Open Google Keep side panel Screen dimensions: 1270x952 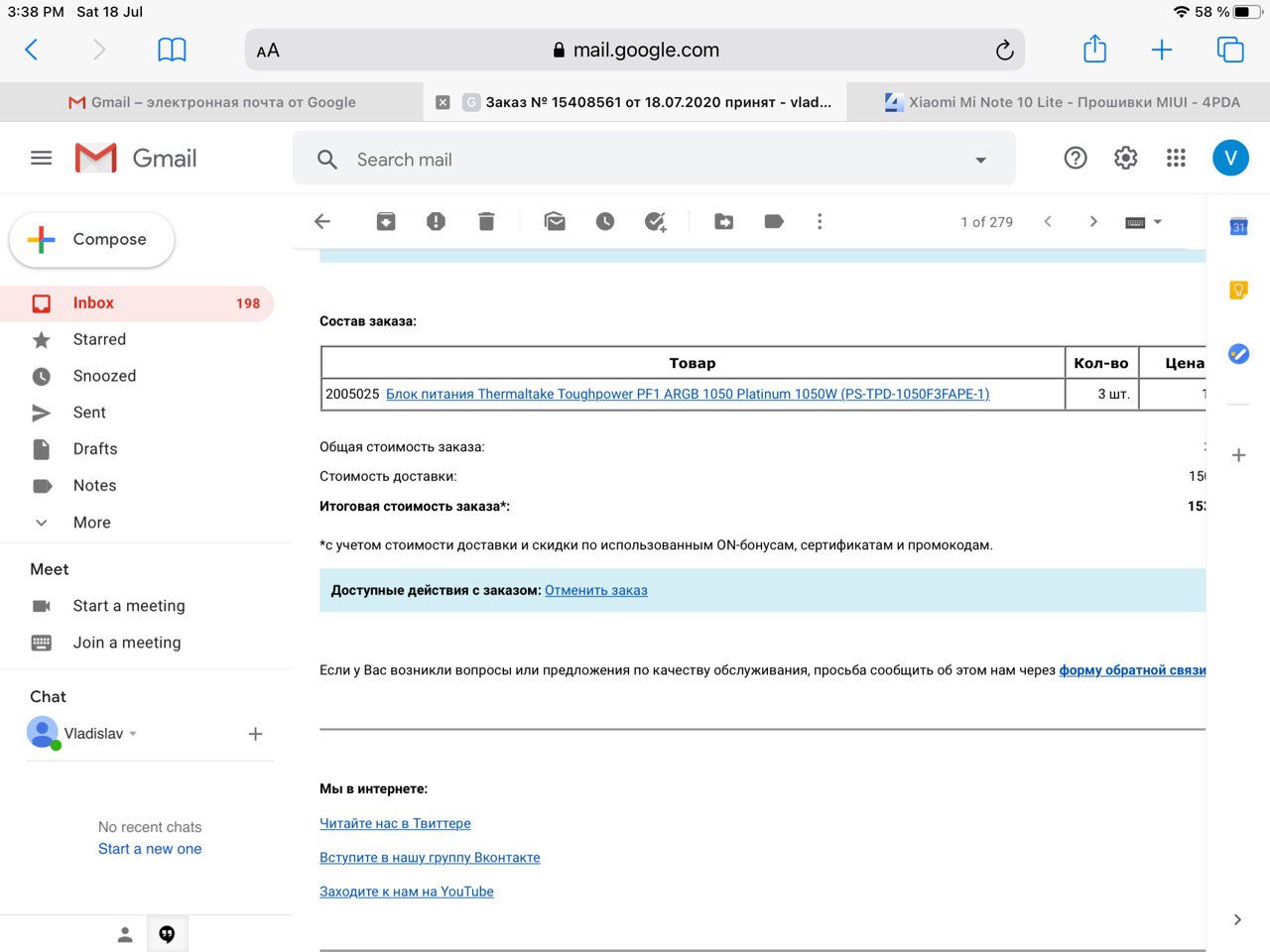pos(1238,290)
